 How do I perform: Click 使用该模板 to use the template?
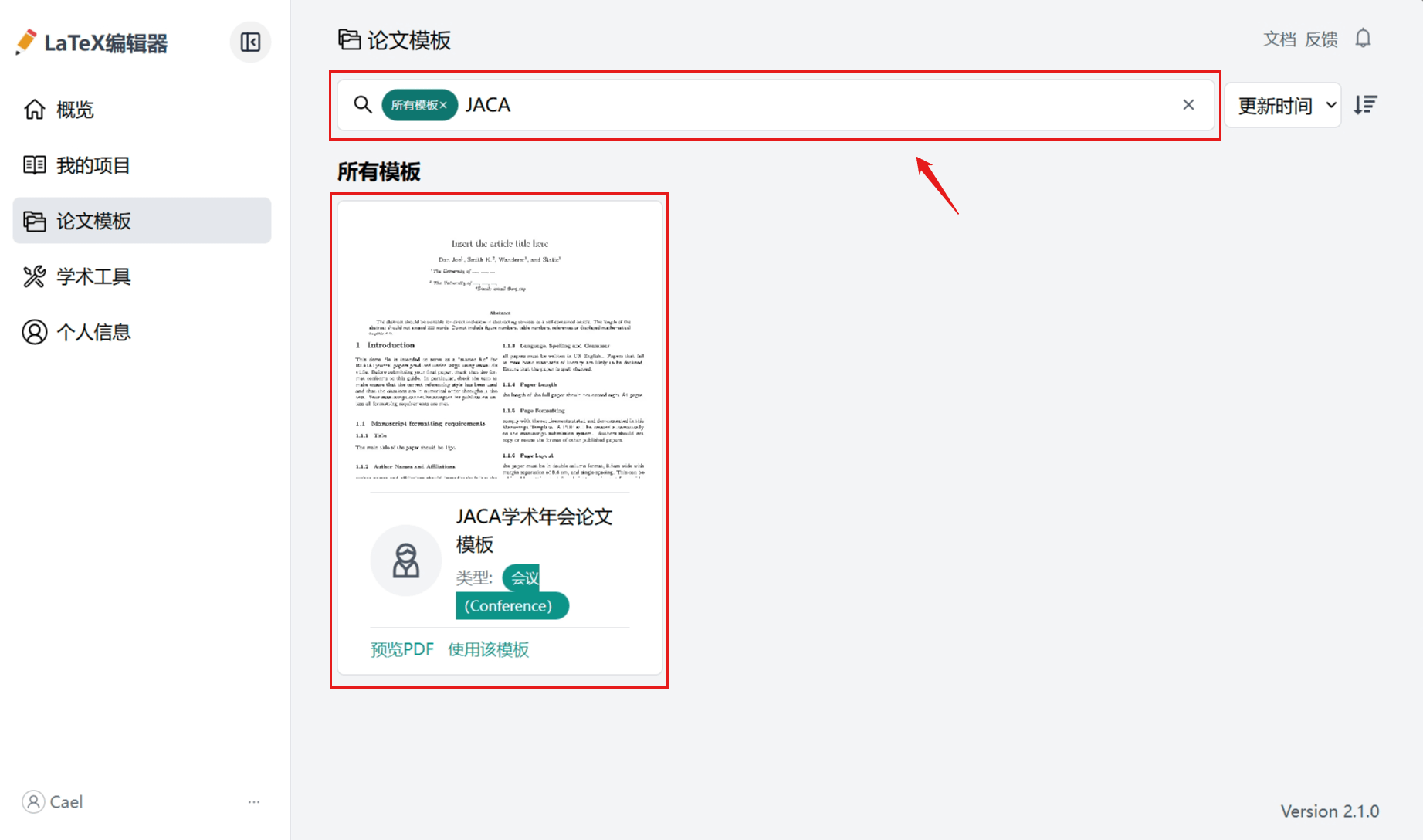(x=488, y=649)
